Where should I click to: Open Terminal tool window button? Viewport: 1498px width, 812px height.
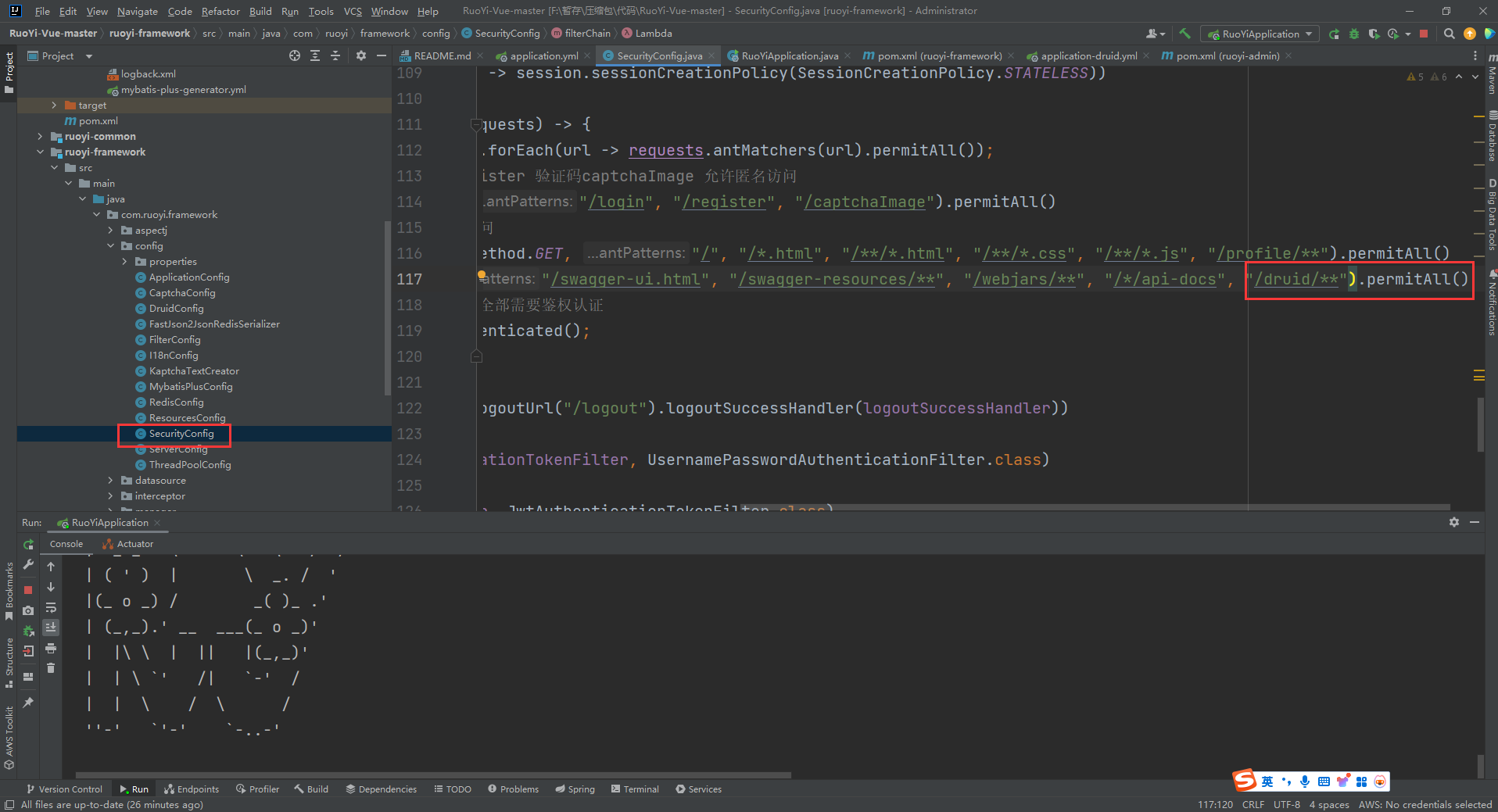click(x=635, y=789)
